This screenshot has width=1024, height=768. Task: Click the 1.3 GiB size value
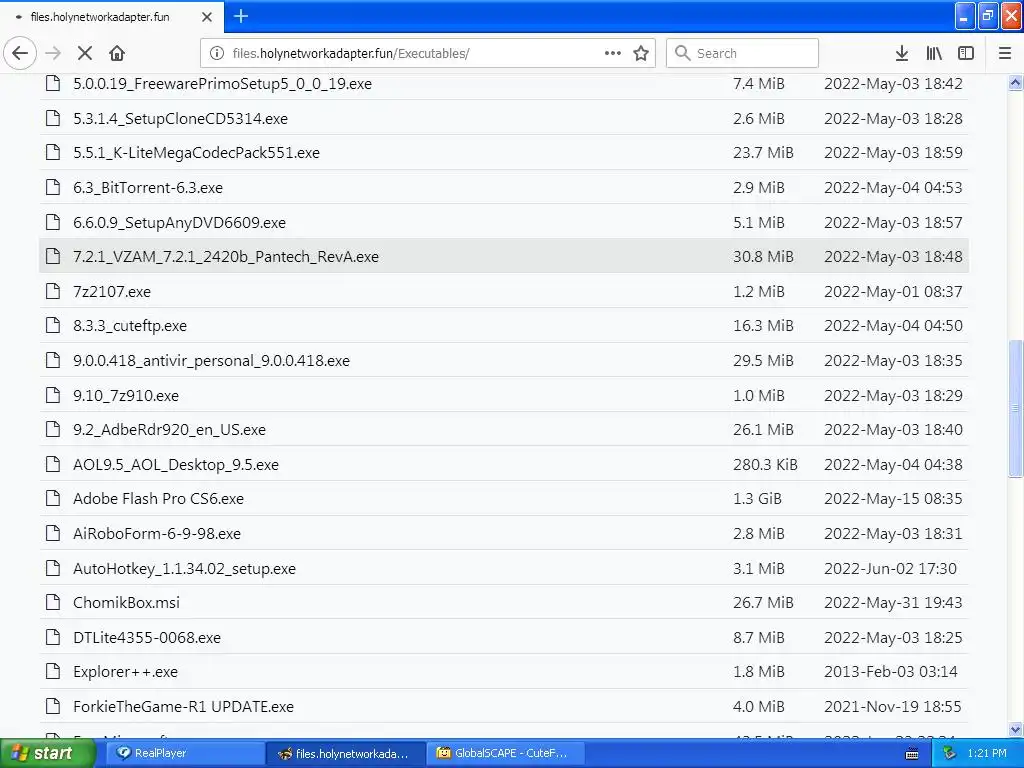click(x=757, y=499)
